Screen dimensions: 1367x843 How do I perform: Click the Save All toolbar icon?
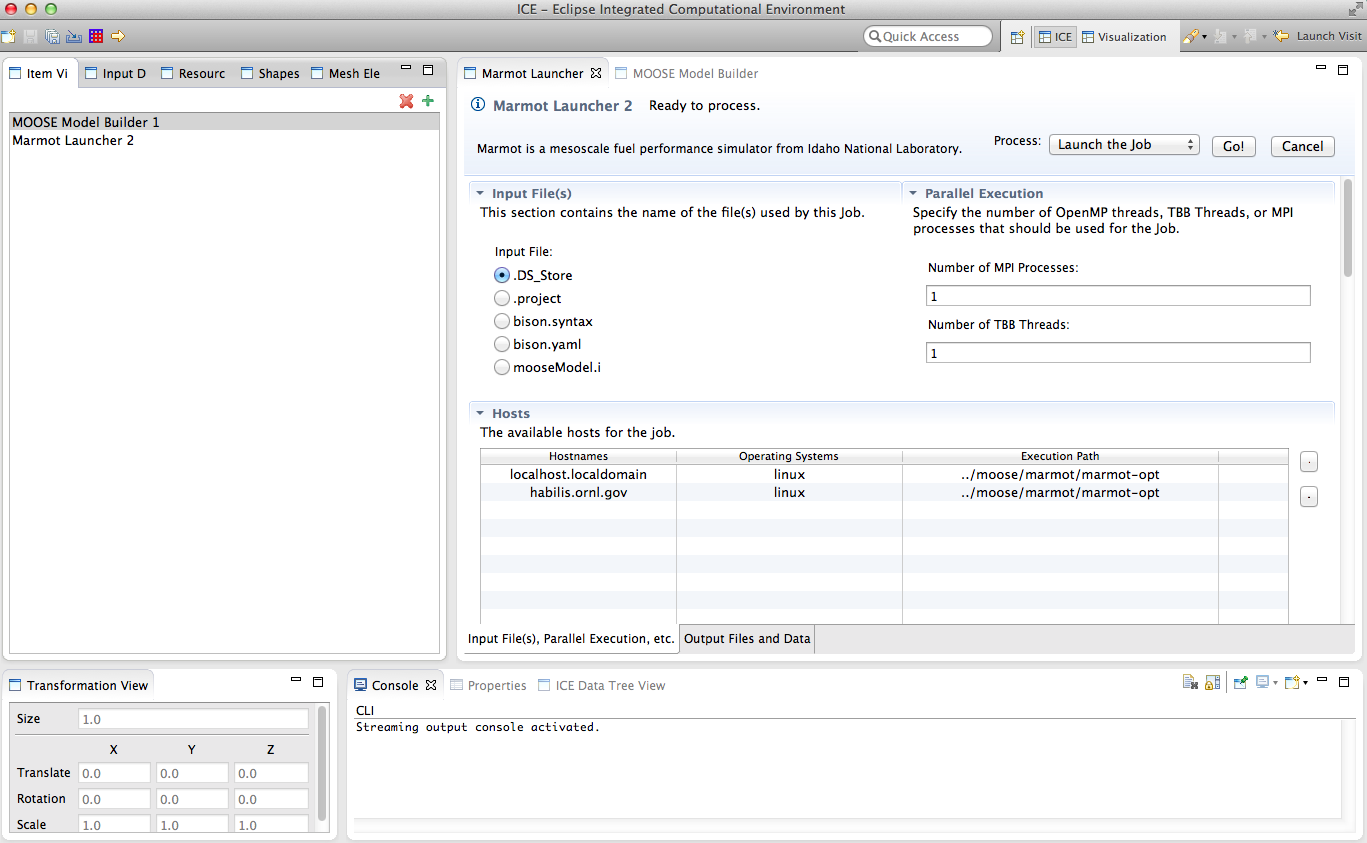click(52, 36)
